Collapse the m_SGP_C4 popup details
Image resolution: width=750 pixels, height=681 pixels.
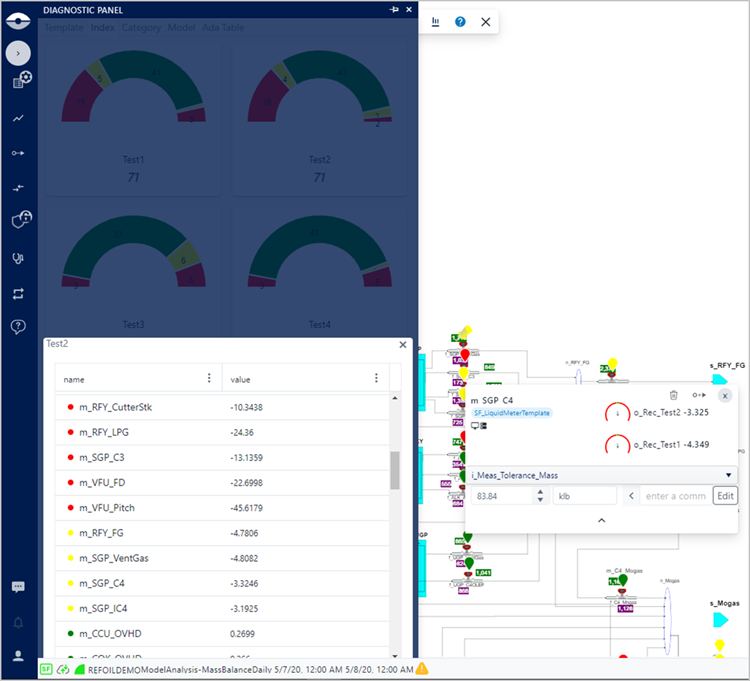click(x=601, y=520)
